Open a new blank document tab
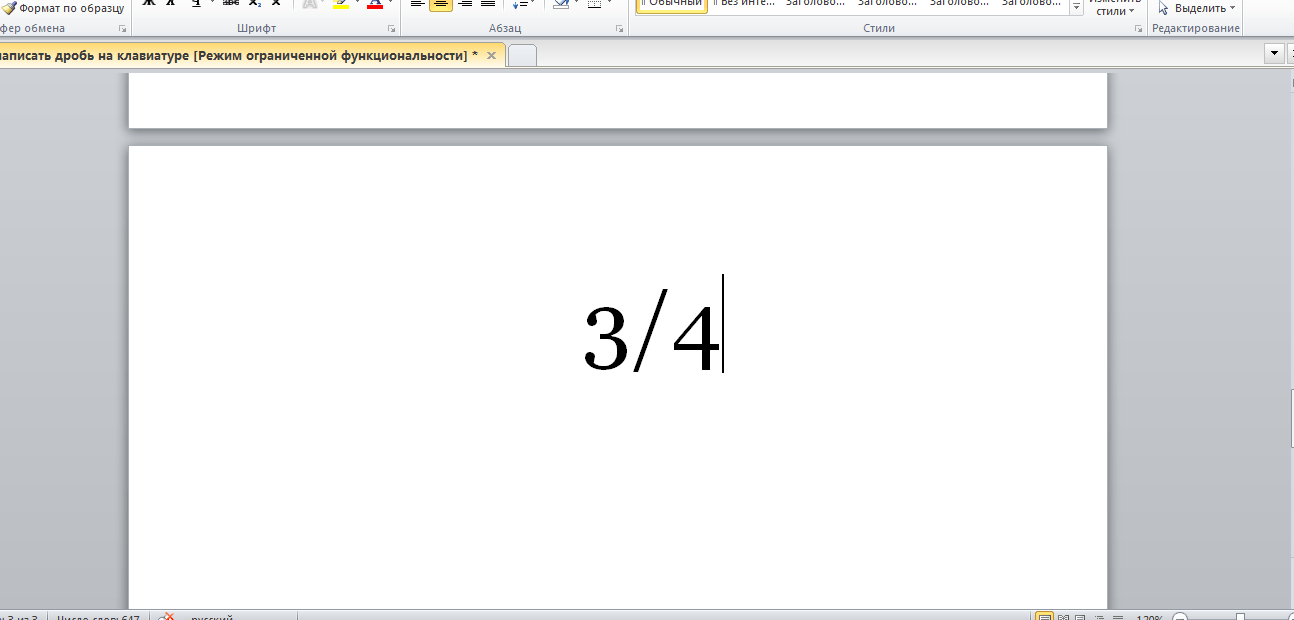Image resolution: width=1294 pixels, height=620 pixels. point(522,56)
